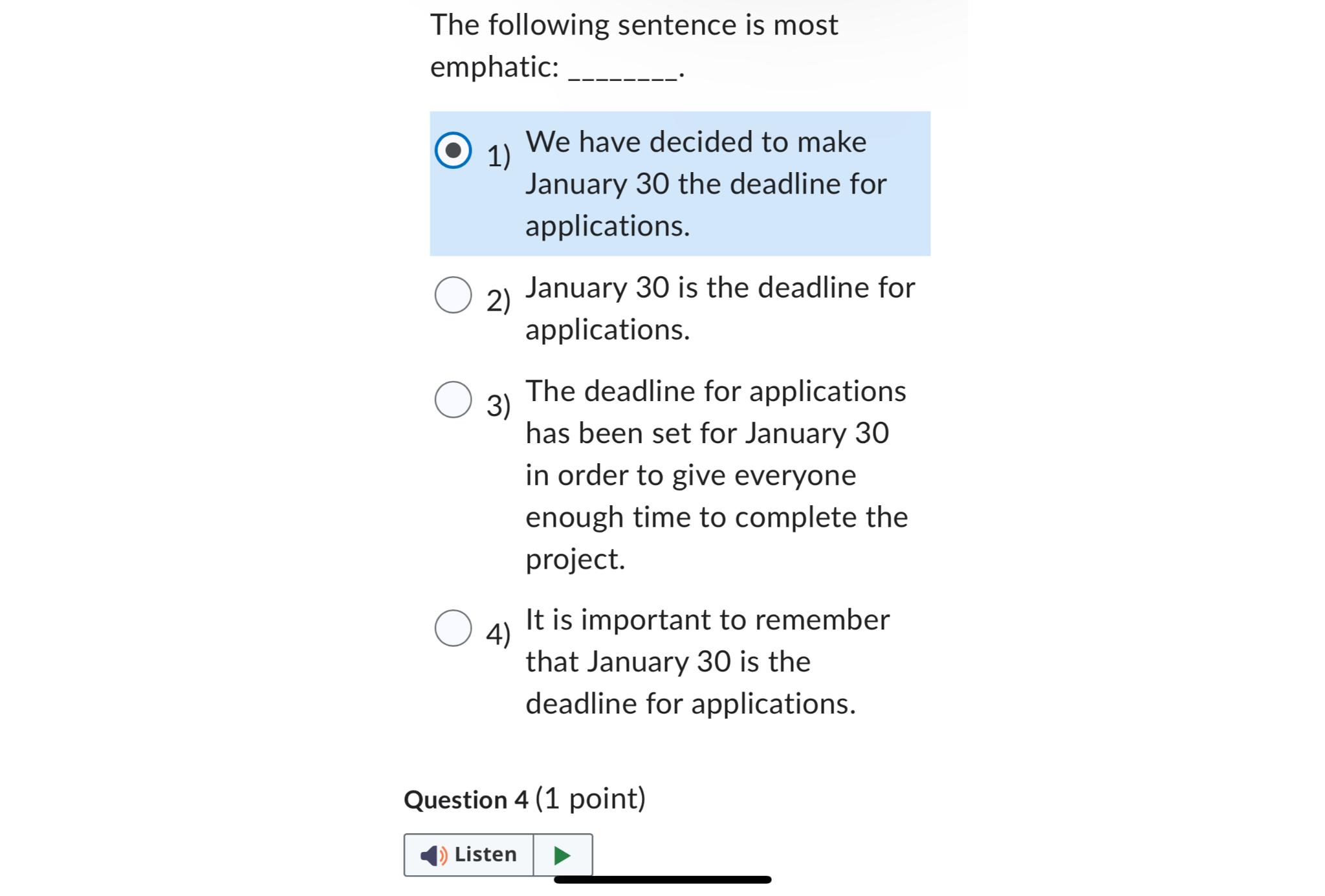Click the Question 4 heading
The width and height of the screenshot is (1325, 896).
[x=525, y=800]
